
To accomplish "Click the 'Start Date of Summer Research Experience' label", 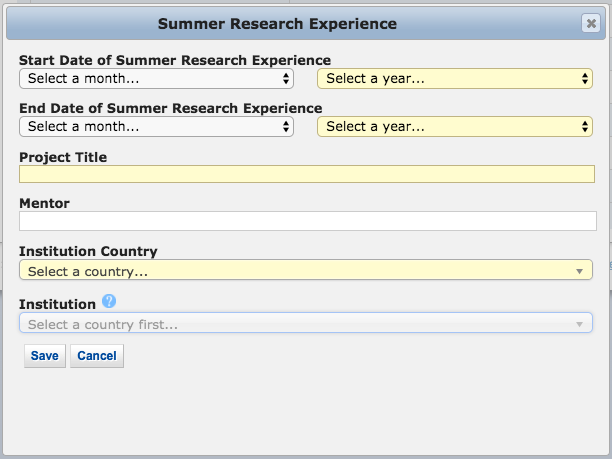I will 175,61.
